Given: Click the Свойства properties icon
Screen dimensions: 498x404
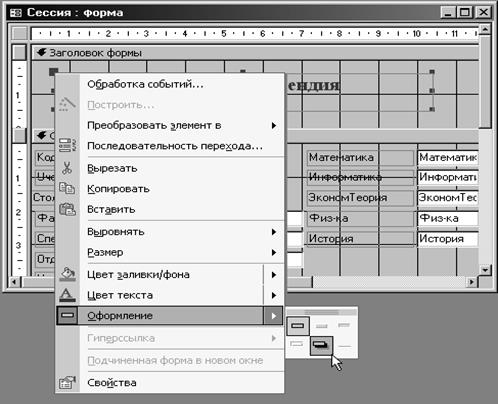Looking at the screenshot, I should [67, 383].
